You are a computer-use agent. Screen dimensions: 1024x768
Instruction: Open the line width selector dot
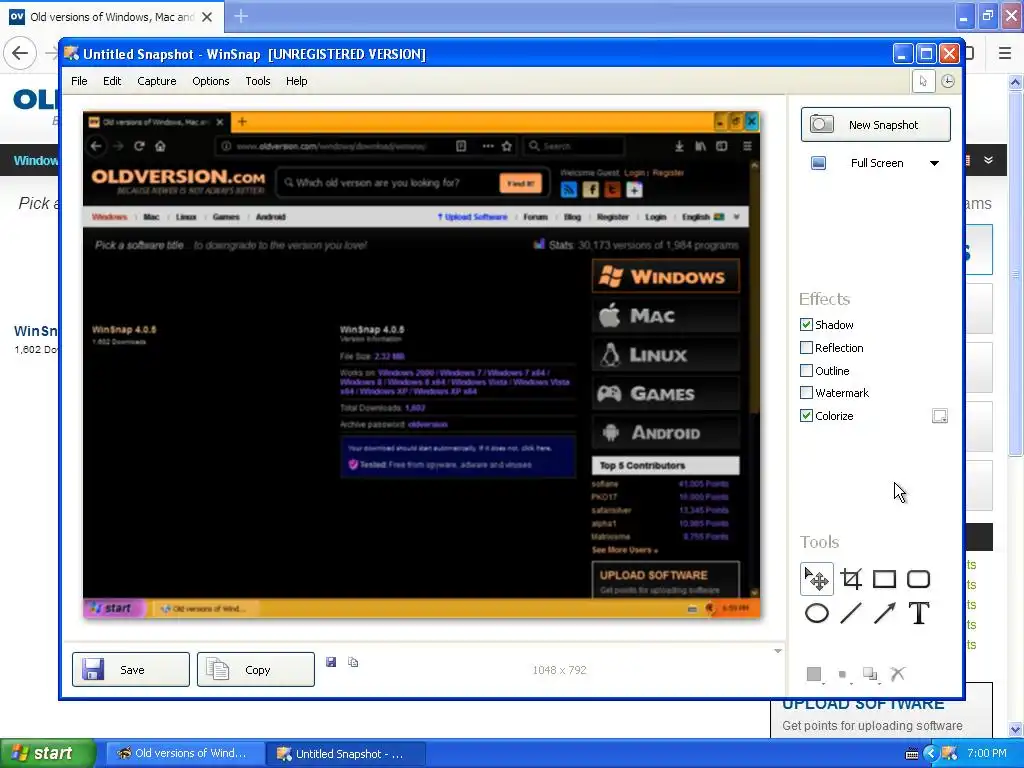(x=842, y=675)
